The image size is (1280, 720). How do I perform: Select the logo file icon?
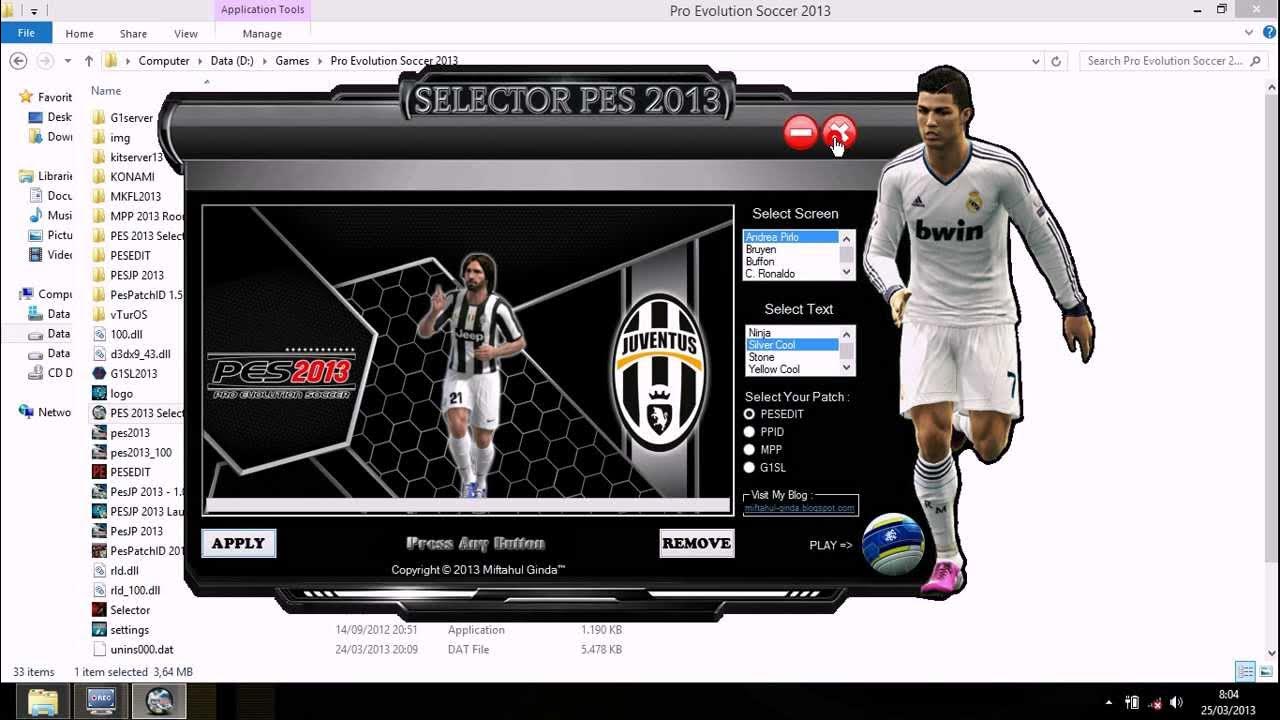click(99, 393)
